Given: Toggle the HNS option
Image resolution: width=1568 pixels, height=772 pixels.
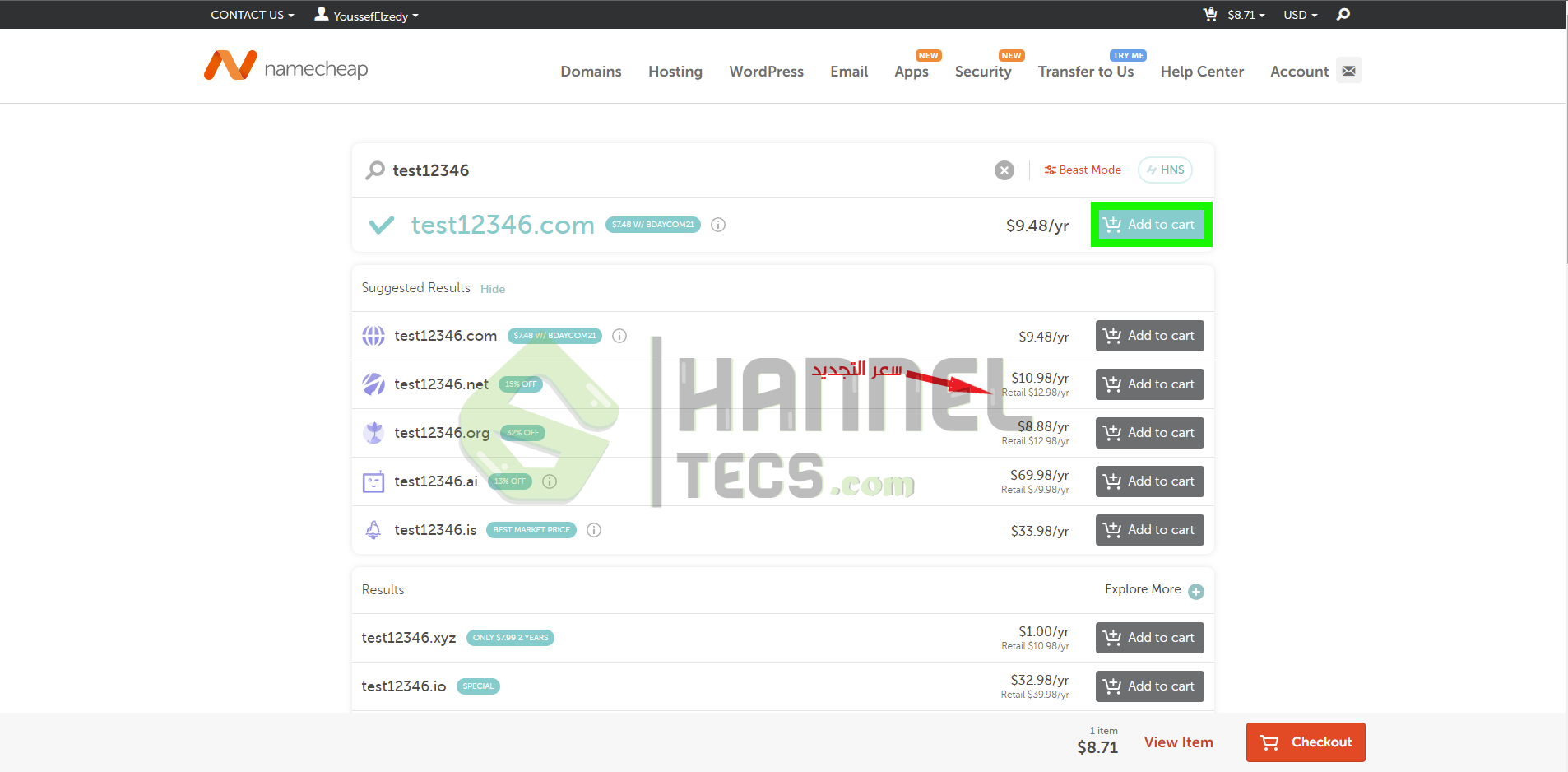Looking at the screenshot, I should tap(1165, 170).
